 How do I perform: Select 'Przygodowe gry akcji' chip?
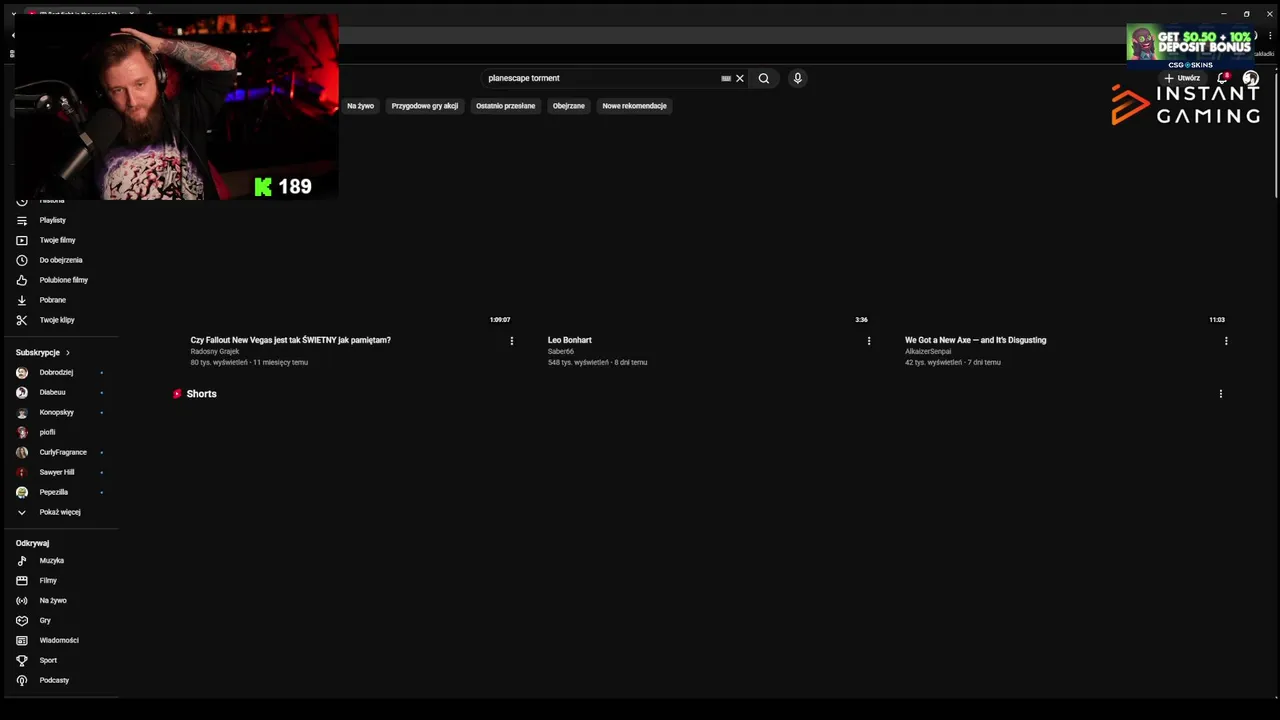coord(425,106)
